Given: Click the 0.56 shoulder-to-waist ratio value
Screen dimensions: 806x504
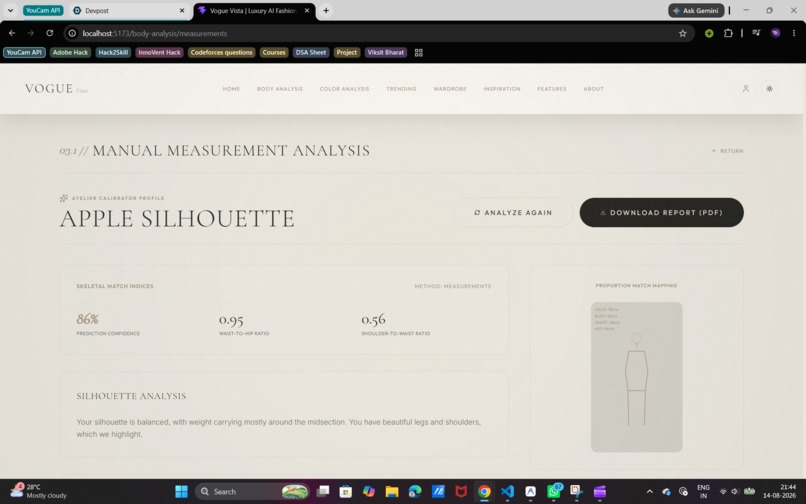Looking at the screenshot, I should [373, 319].
